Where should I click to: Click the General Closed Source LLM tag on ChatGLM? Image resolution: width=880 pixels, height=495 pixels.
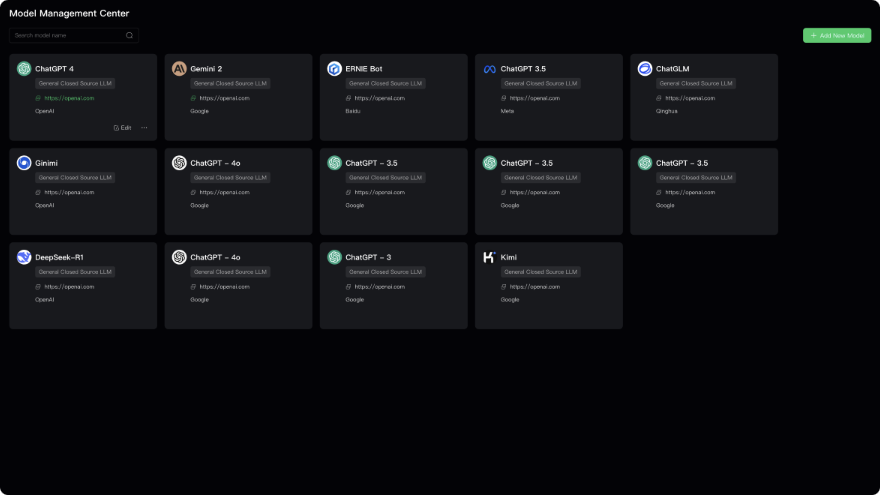(696, 84)
